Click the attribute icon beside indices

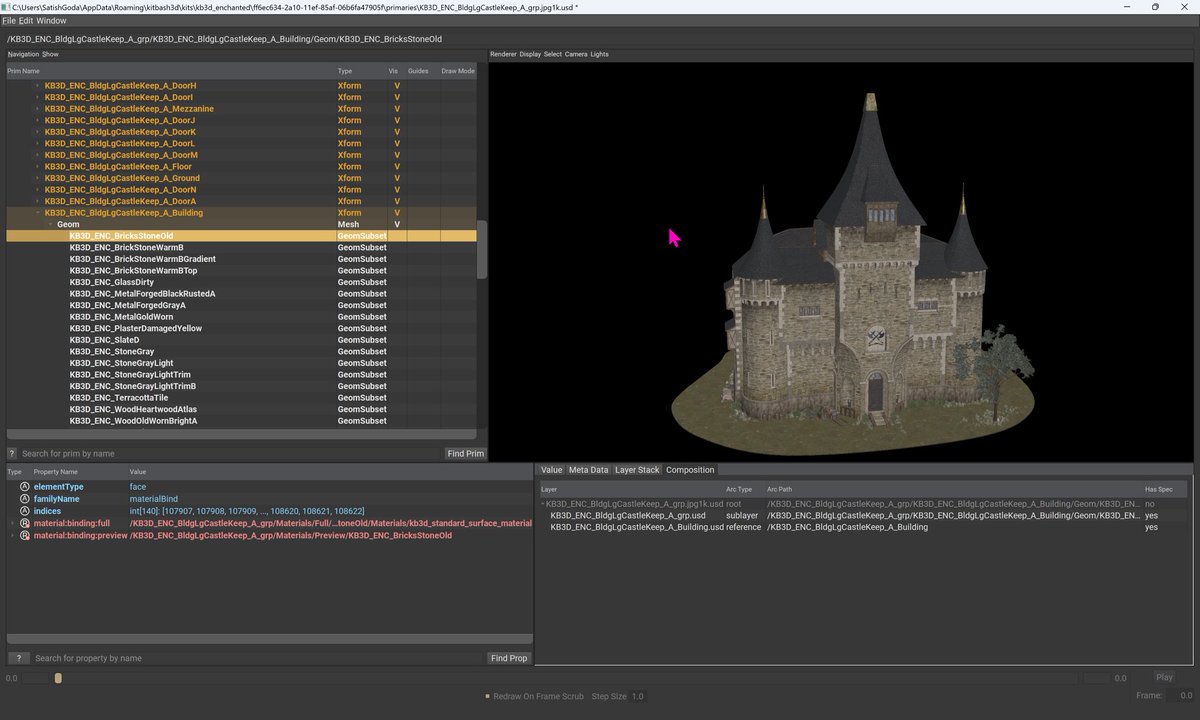pyautogui.click(x=24, y=511)
